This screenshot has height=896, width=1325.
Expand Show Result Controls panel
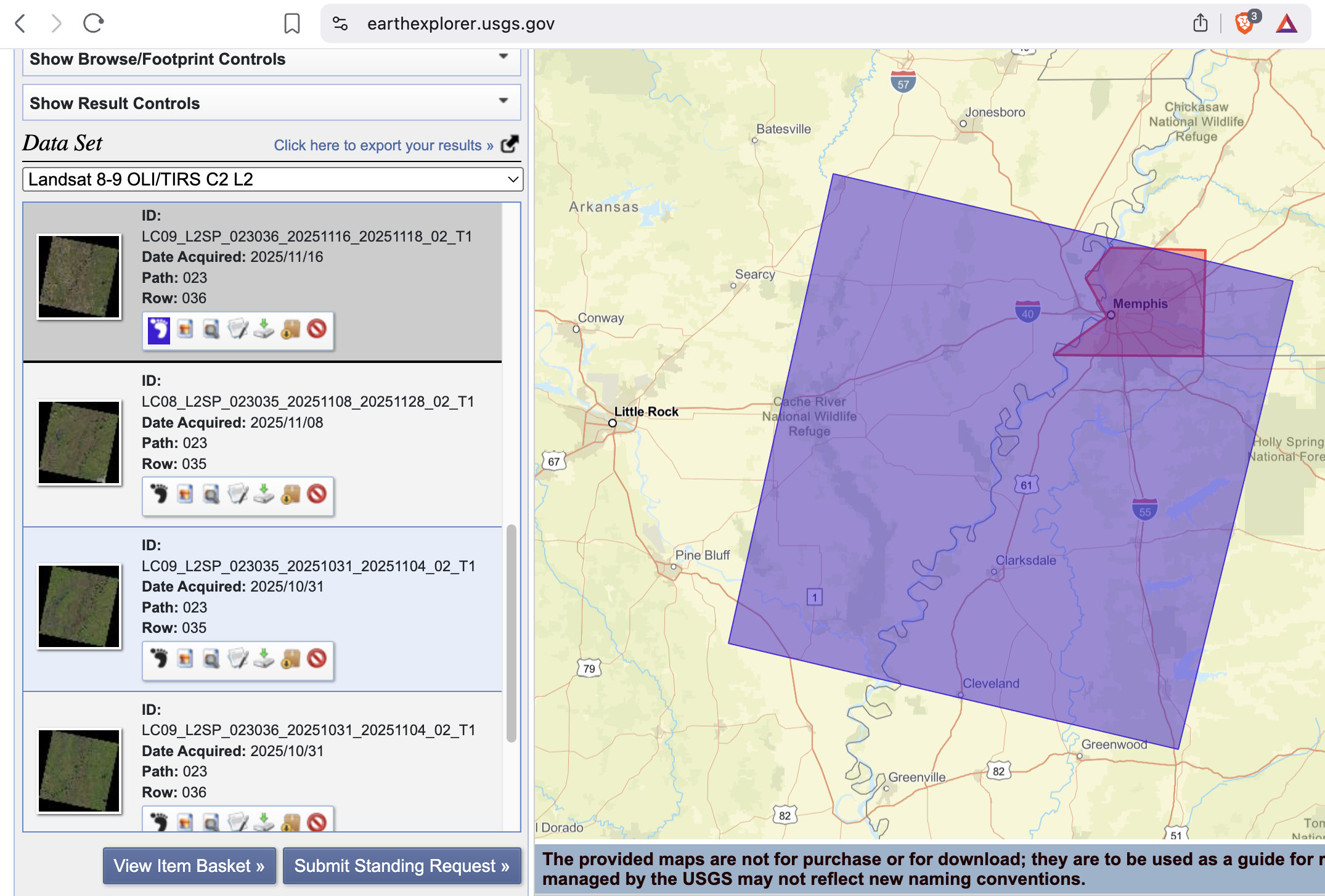tap(271, 103)
